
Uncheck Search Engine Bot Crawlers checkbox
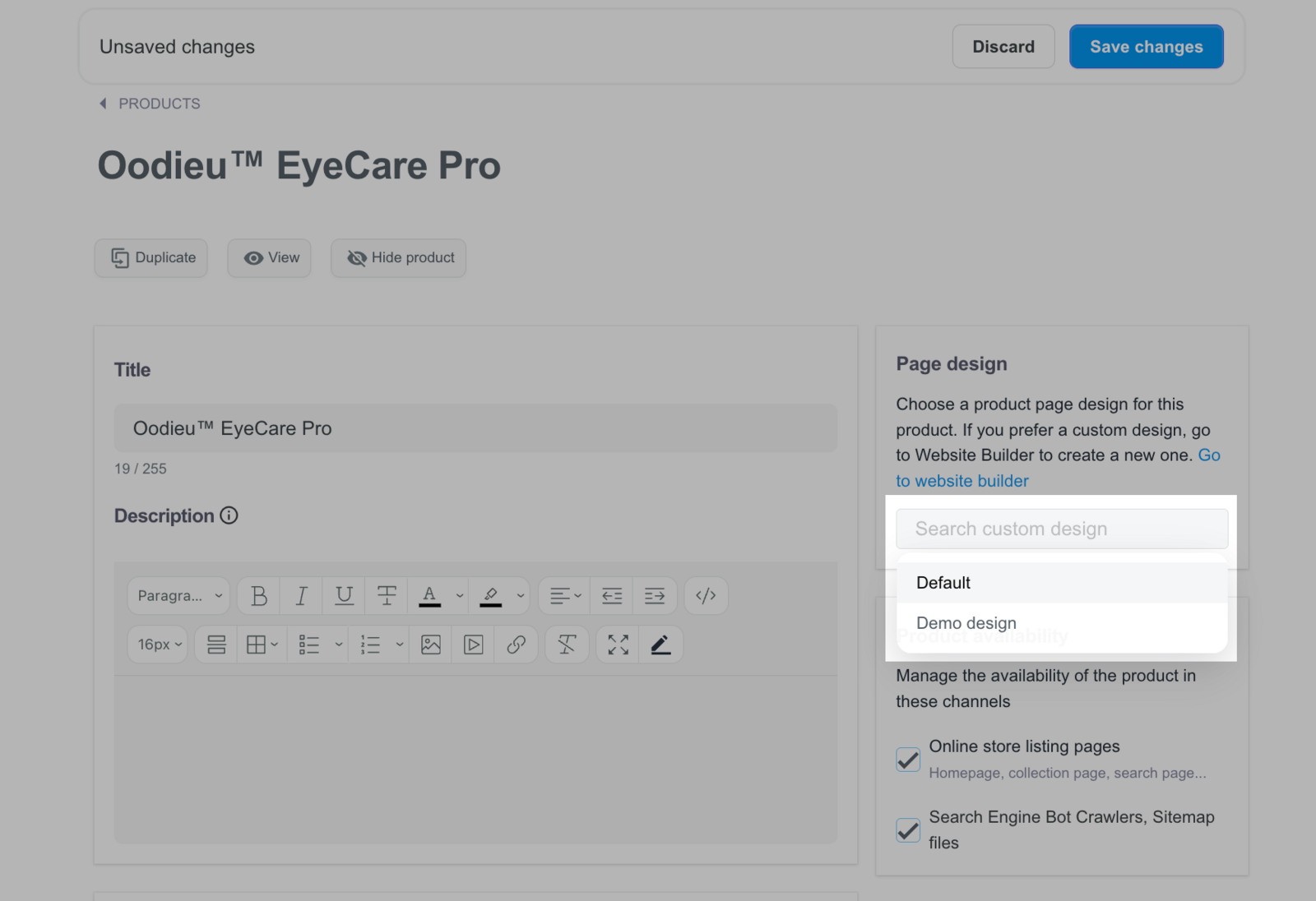908,829
